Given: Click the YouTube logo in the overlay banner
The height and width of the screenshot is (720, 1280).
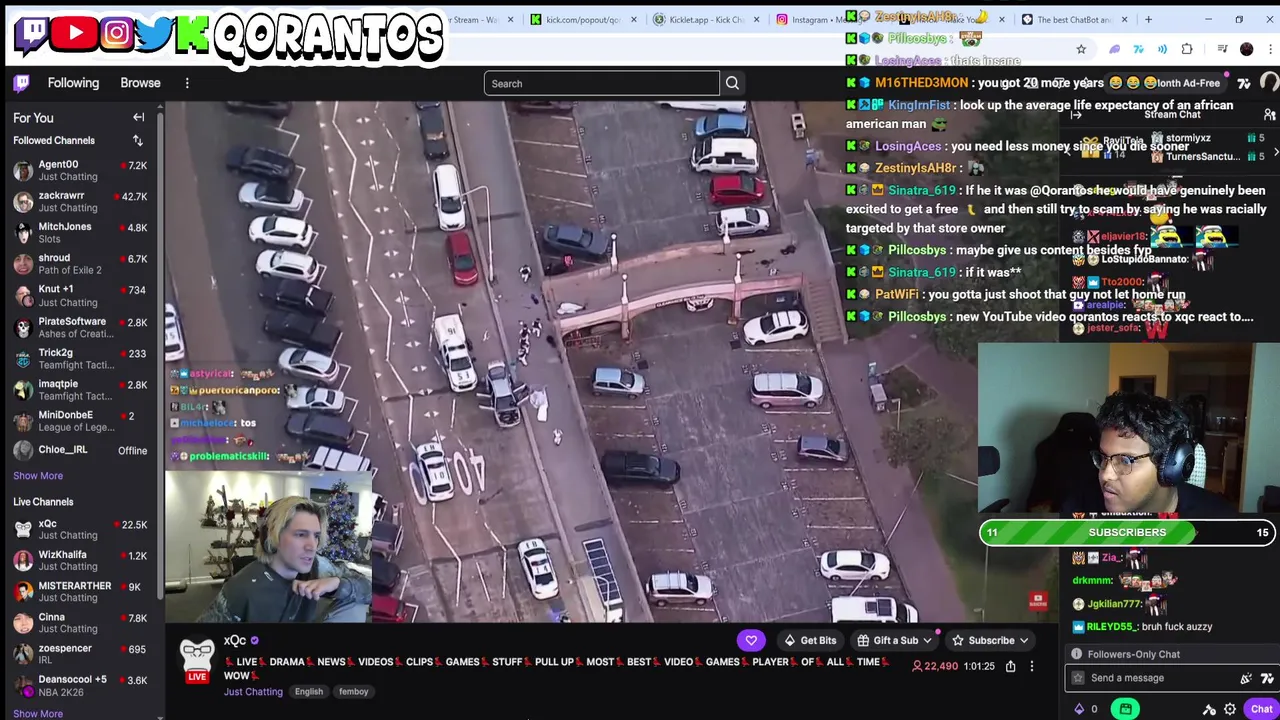Looking at the screenshot, I should click(x=75, y=33).
